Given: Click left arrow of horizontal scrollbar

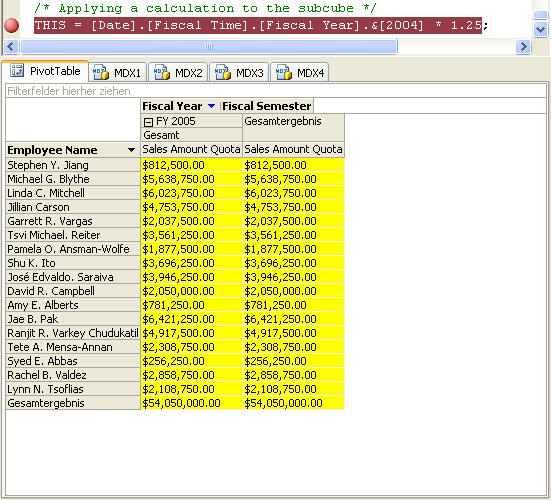Looking at the screenshot, I should tap(11, 46).
